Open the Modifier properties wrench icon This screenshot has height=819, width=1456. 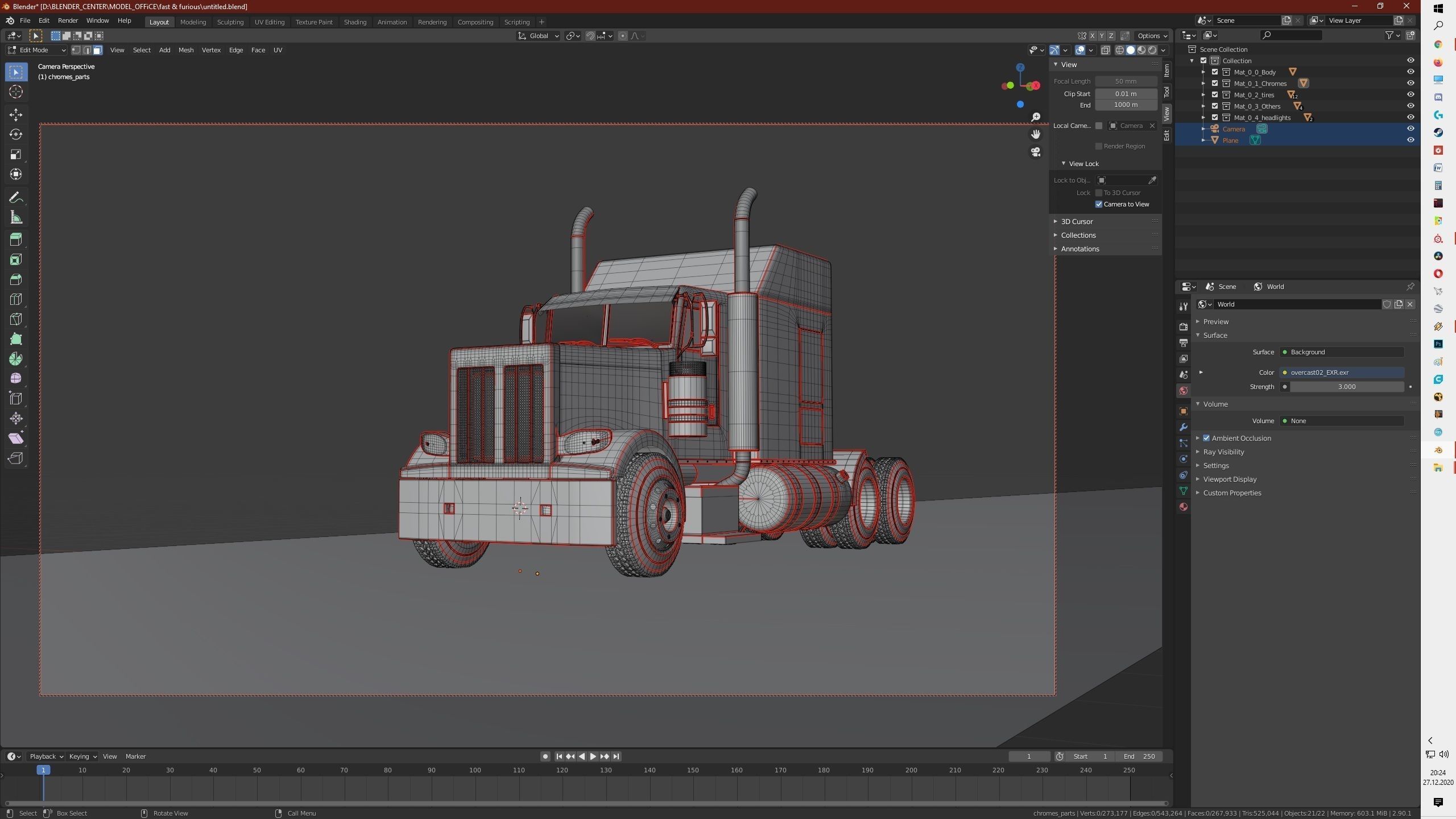[1184, 427]
